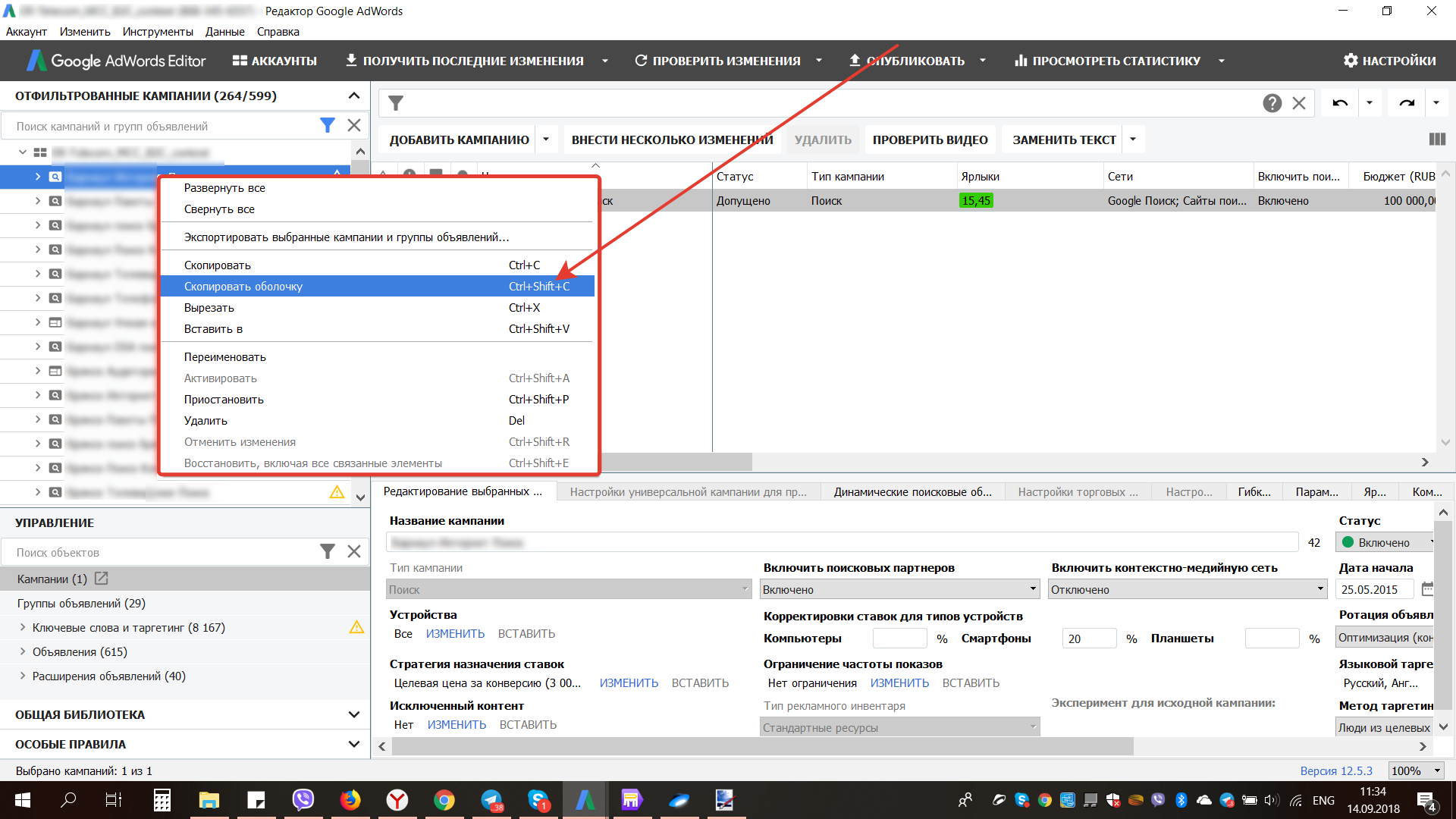Click the Undo arrow icon

pyautogui.click(x=1340, y=103)
